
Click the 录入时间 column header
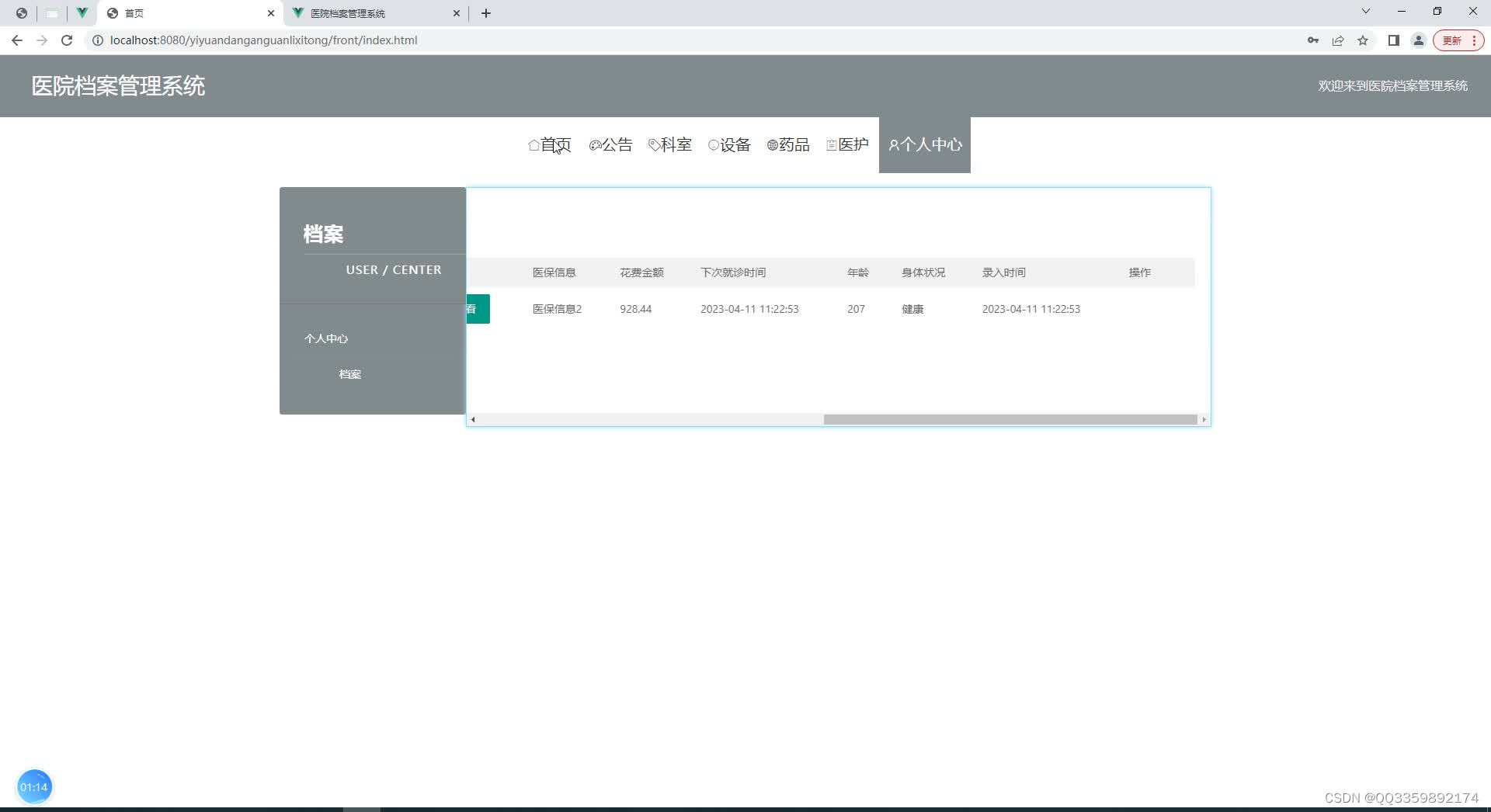pyautogui.click(x=1004, y=272)
